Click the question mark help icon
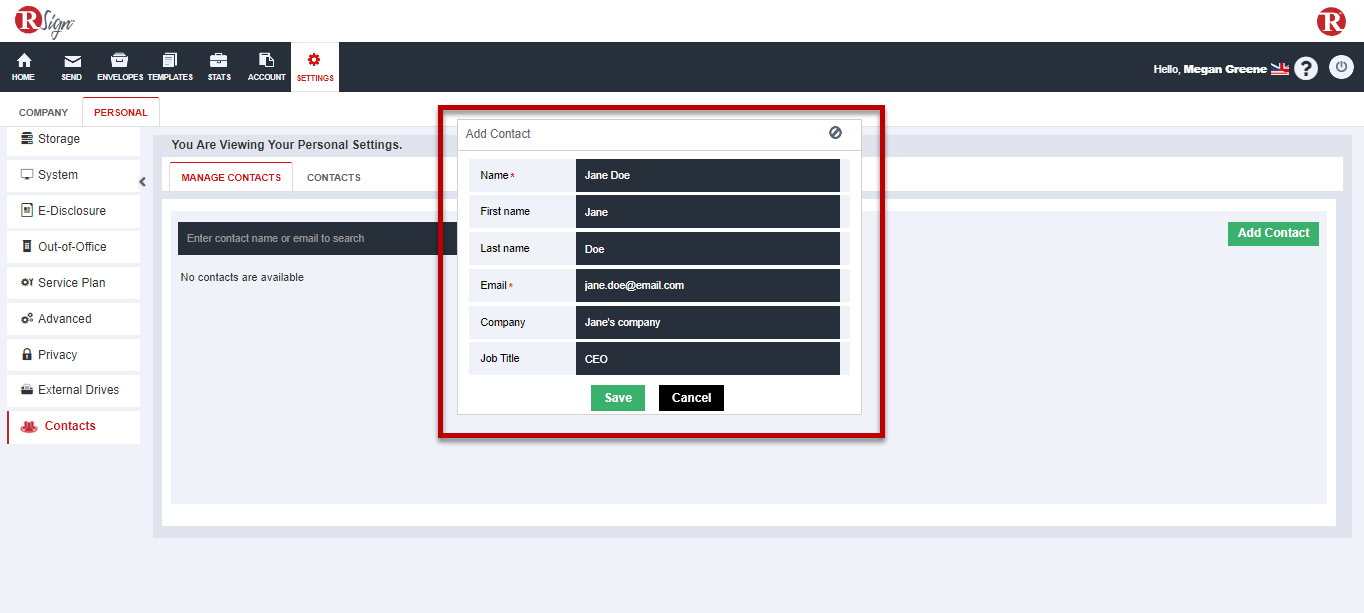The height and width of the screenshot is (613, 1364). (x=1306, y=68)
